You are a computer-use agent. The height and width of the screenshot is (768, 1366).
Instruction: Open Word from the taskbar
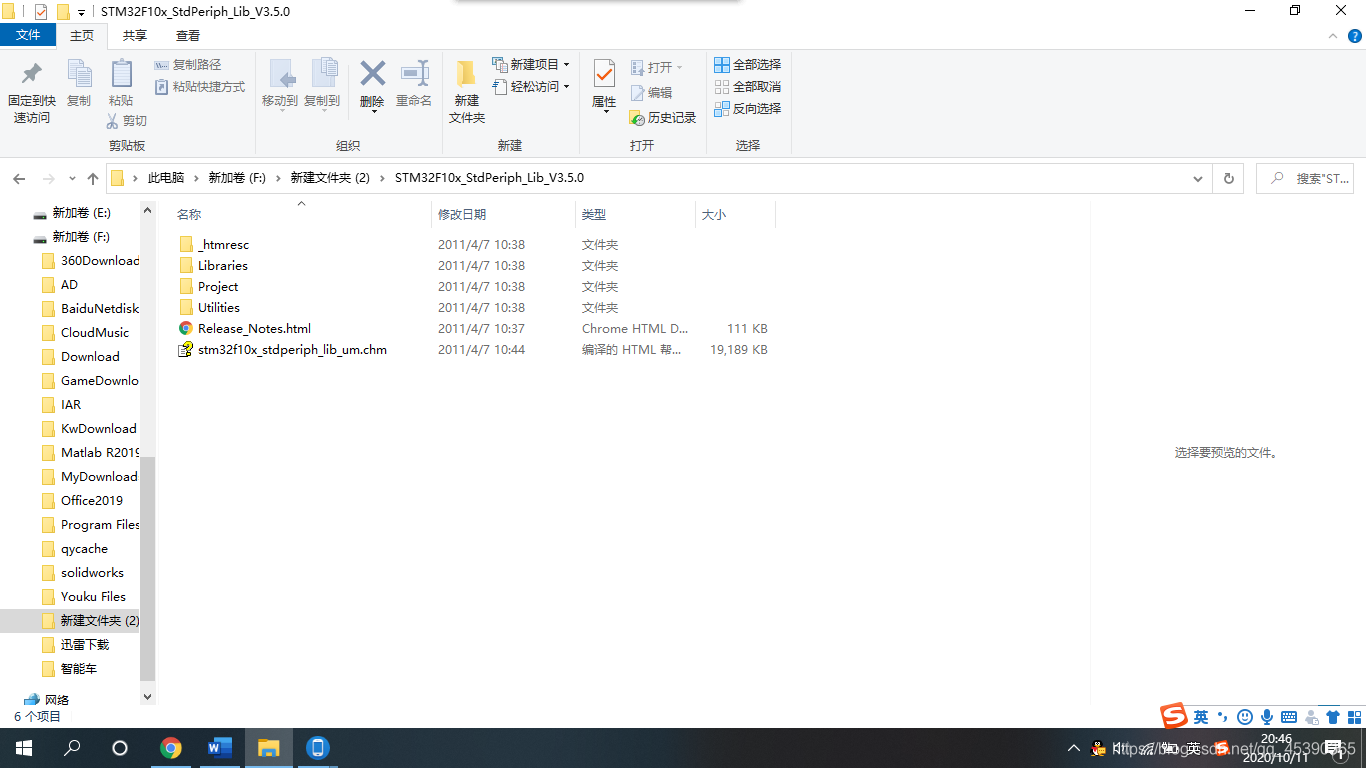[220, 748]
